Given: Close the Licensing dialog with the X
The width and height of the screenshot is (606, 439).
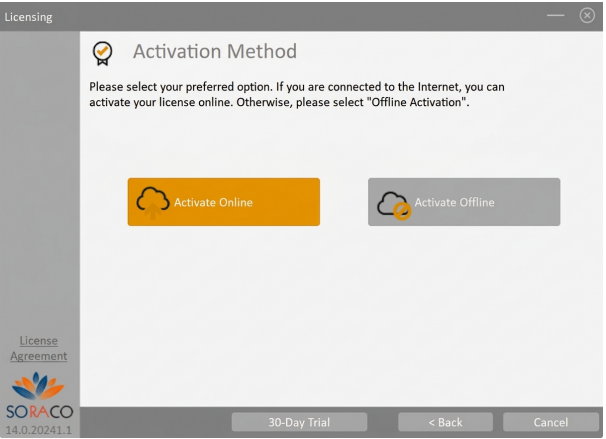Looking at the screenshot, I should click(x=587, y=16).
